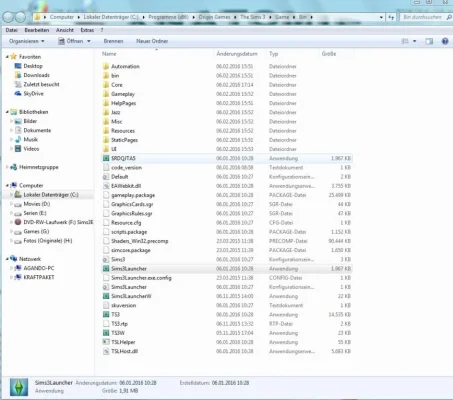Image resolution: width=453 pixels, height=400 pixels.
Task: Toggle the preview pane icon
Action: [429, 41]
